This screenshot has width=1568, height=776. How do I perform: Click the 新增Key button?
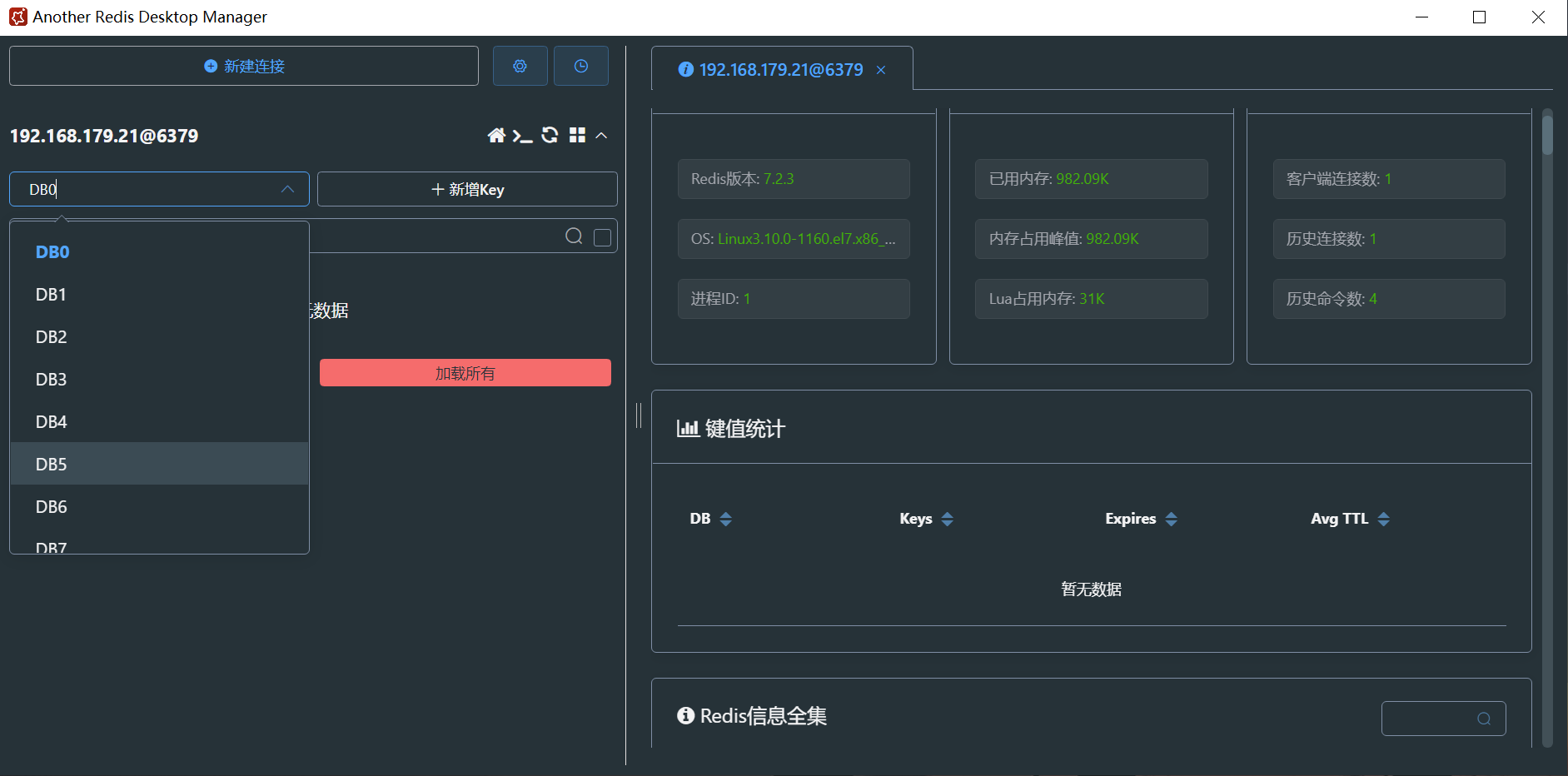[467, 189]
